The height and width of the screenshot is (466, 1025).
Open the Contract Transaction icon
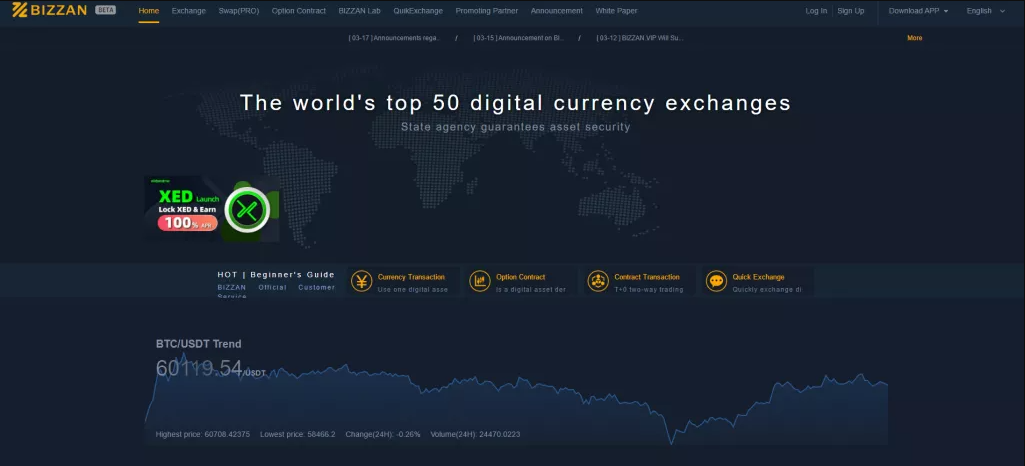pos(597,281)
